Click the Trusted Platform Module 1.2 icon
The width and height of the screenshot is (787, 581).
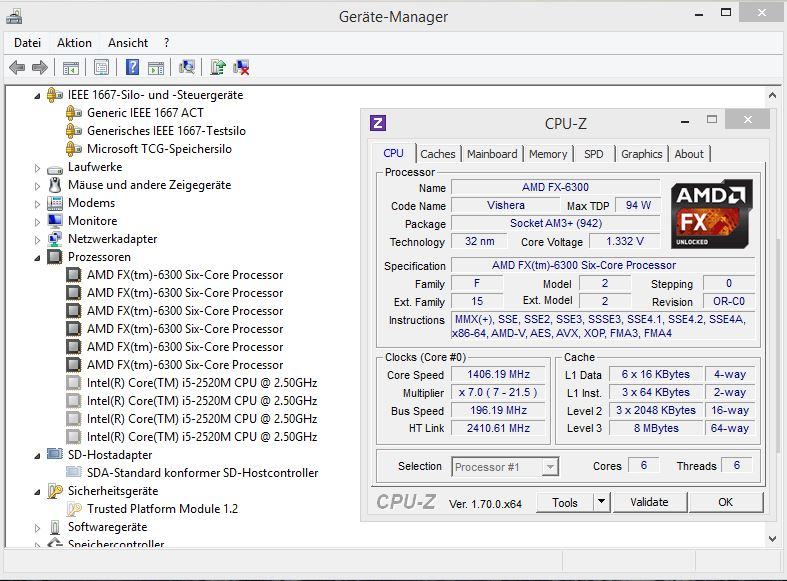74,509
